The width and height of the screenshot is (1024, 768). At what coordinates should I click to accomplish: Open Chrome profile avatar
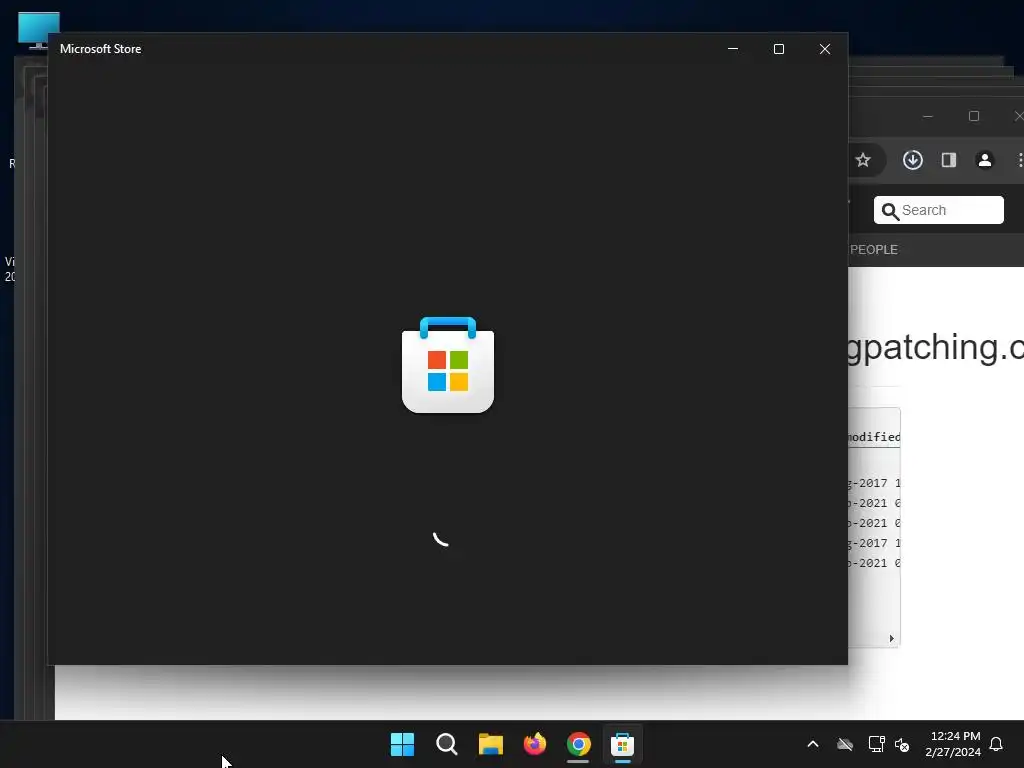coord(985,160)
